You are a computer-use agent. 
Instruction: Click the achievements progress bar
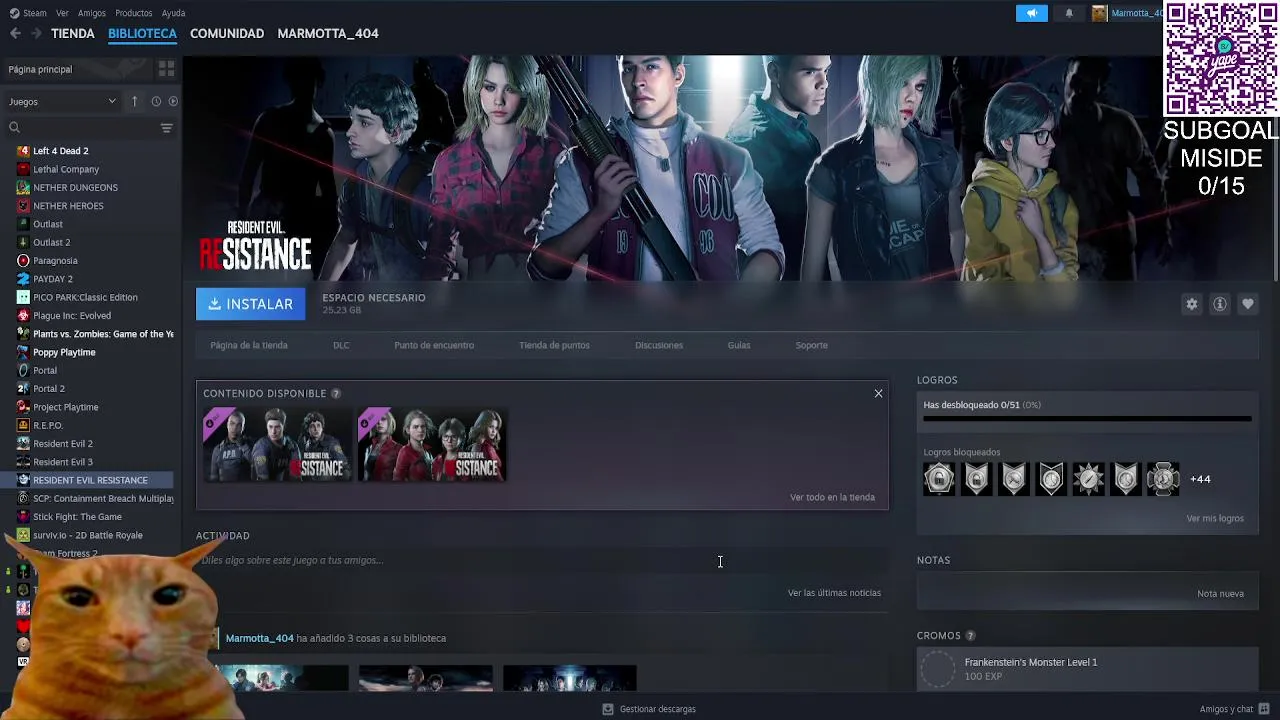tap(1087, 419)
